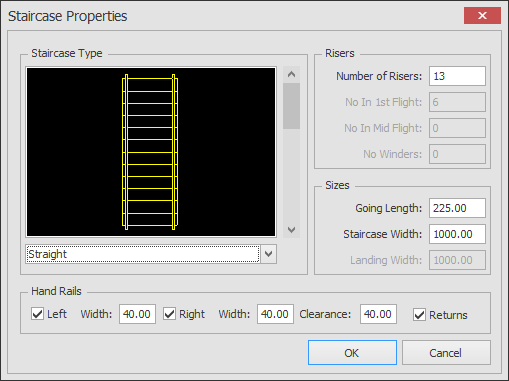
Task: Click the 'Number of Risers:' label
Action: (x=379, y=76)
